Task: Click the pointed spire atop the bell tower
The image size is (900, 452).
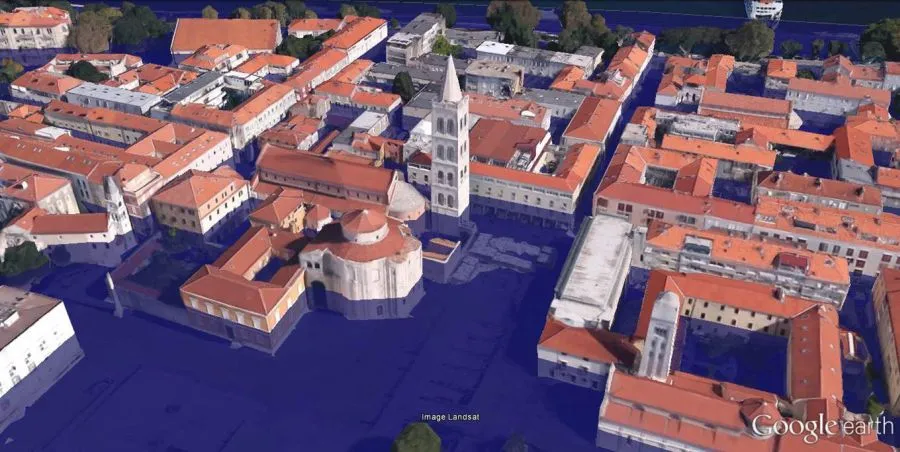Action: [451, 80]
